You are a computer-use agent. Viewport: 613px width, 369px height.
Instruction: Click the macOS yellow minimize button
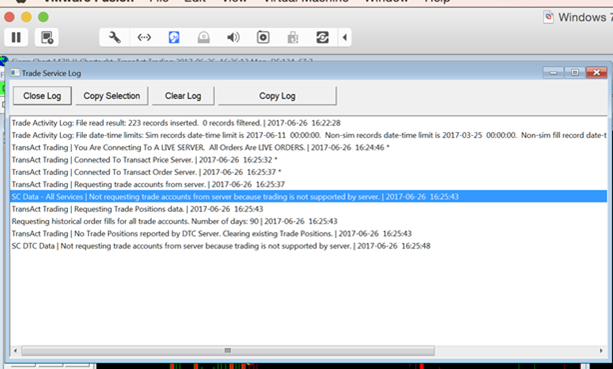tap(26, 17)
